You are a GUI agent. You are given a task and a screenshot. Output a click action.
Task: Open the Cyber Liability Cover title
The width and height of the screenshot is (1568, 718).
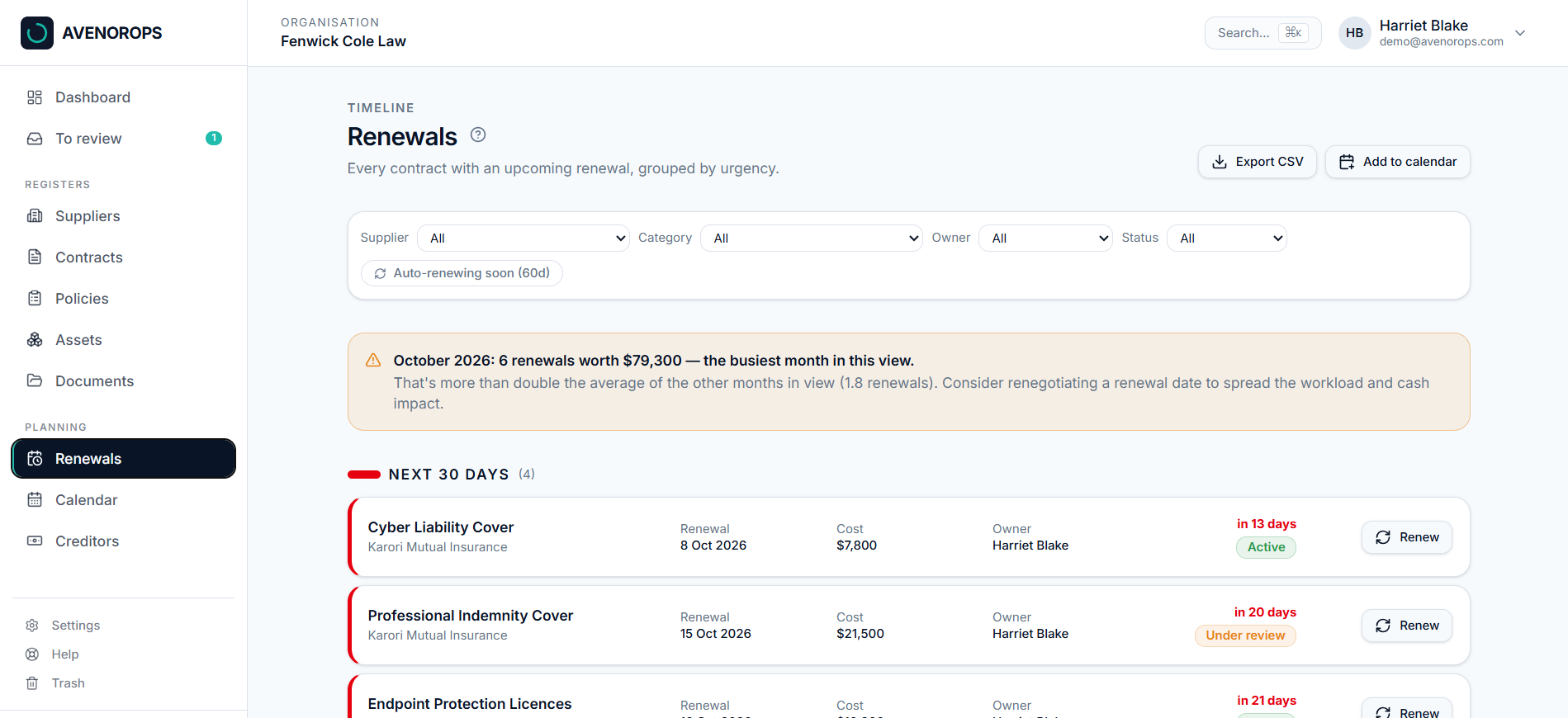(x=441, y=527)
